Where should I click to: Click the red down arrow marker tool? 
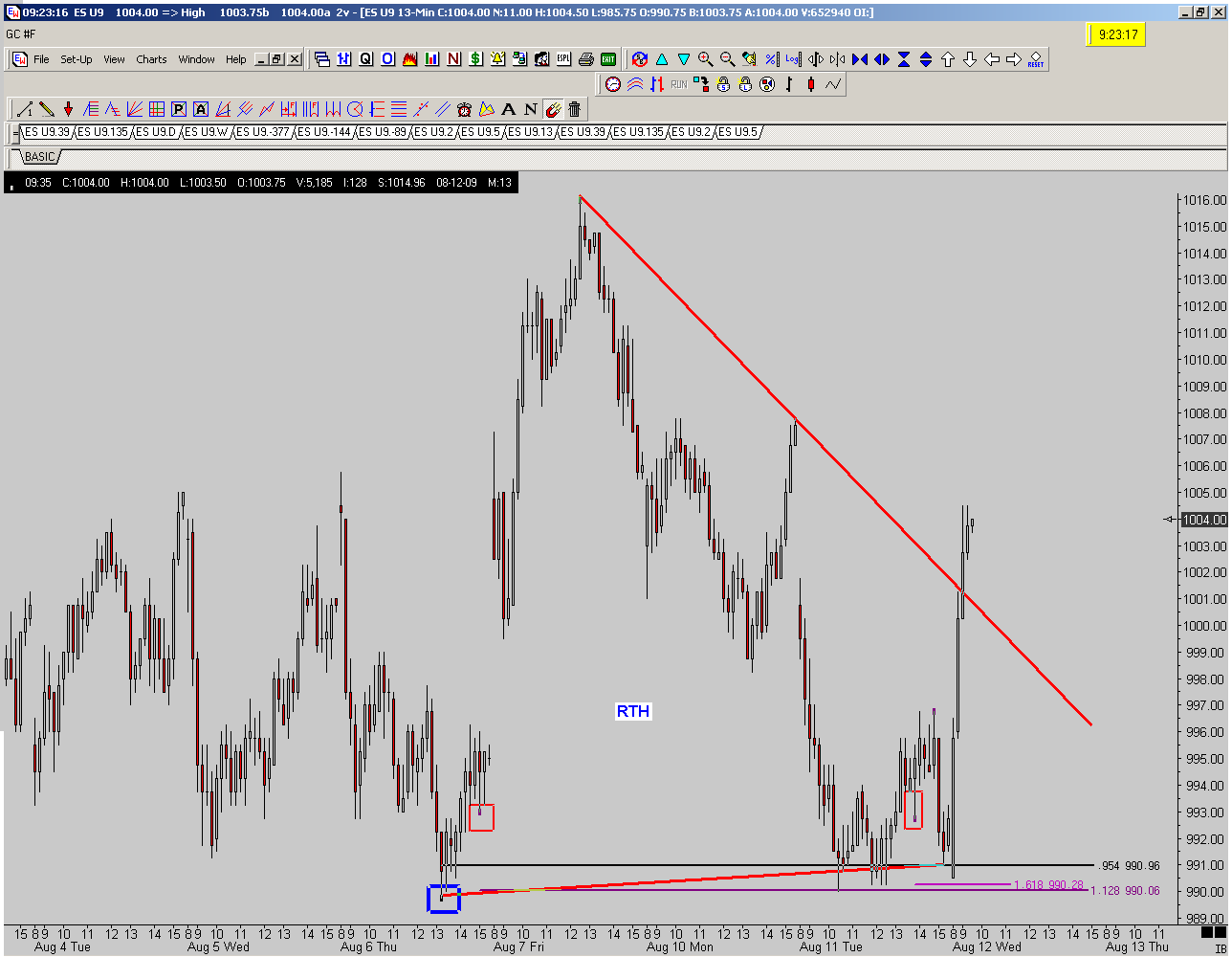[x=68, y=109]
